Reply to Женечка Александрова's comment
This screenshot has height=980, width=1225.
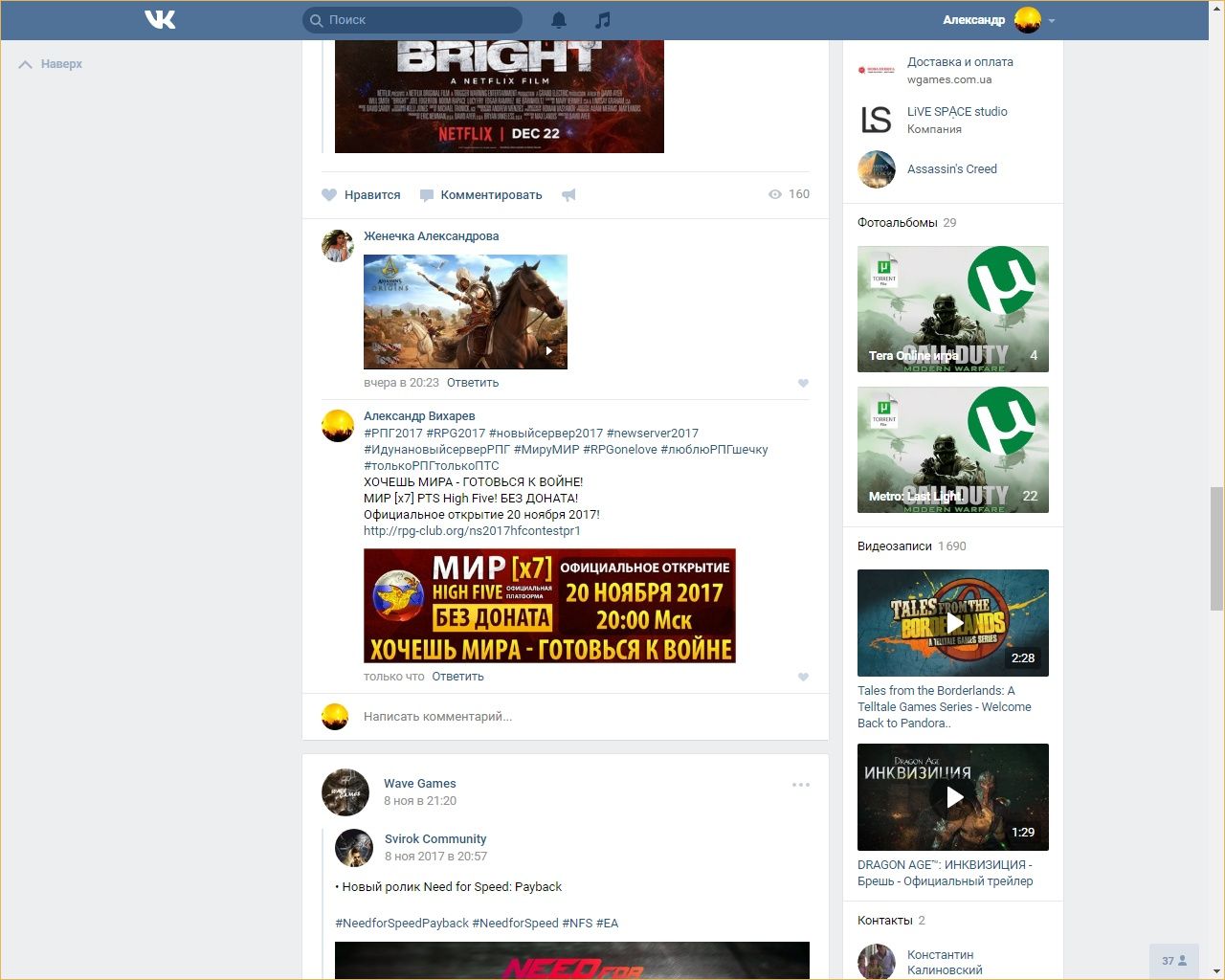click(473, 383)
